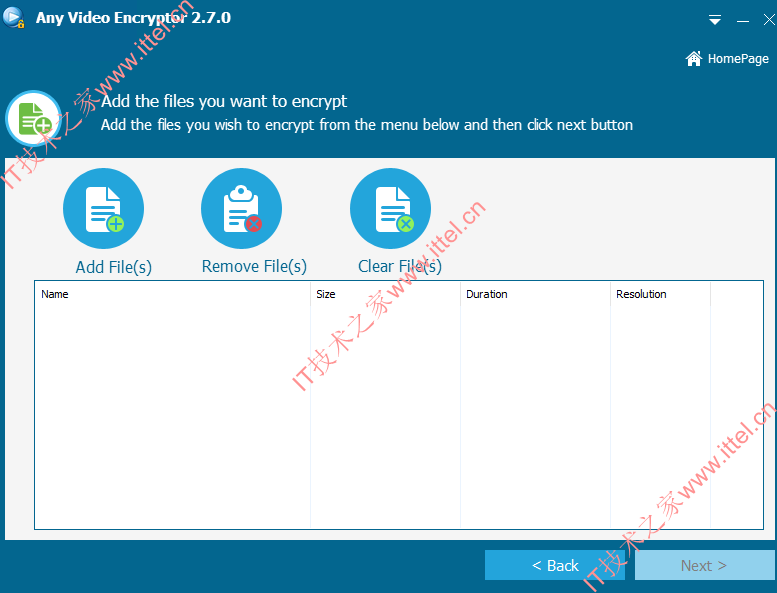Close the Any Video Encryptor window
The image size is (777, 593).
pyautogui.click(x=769, y=20)
